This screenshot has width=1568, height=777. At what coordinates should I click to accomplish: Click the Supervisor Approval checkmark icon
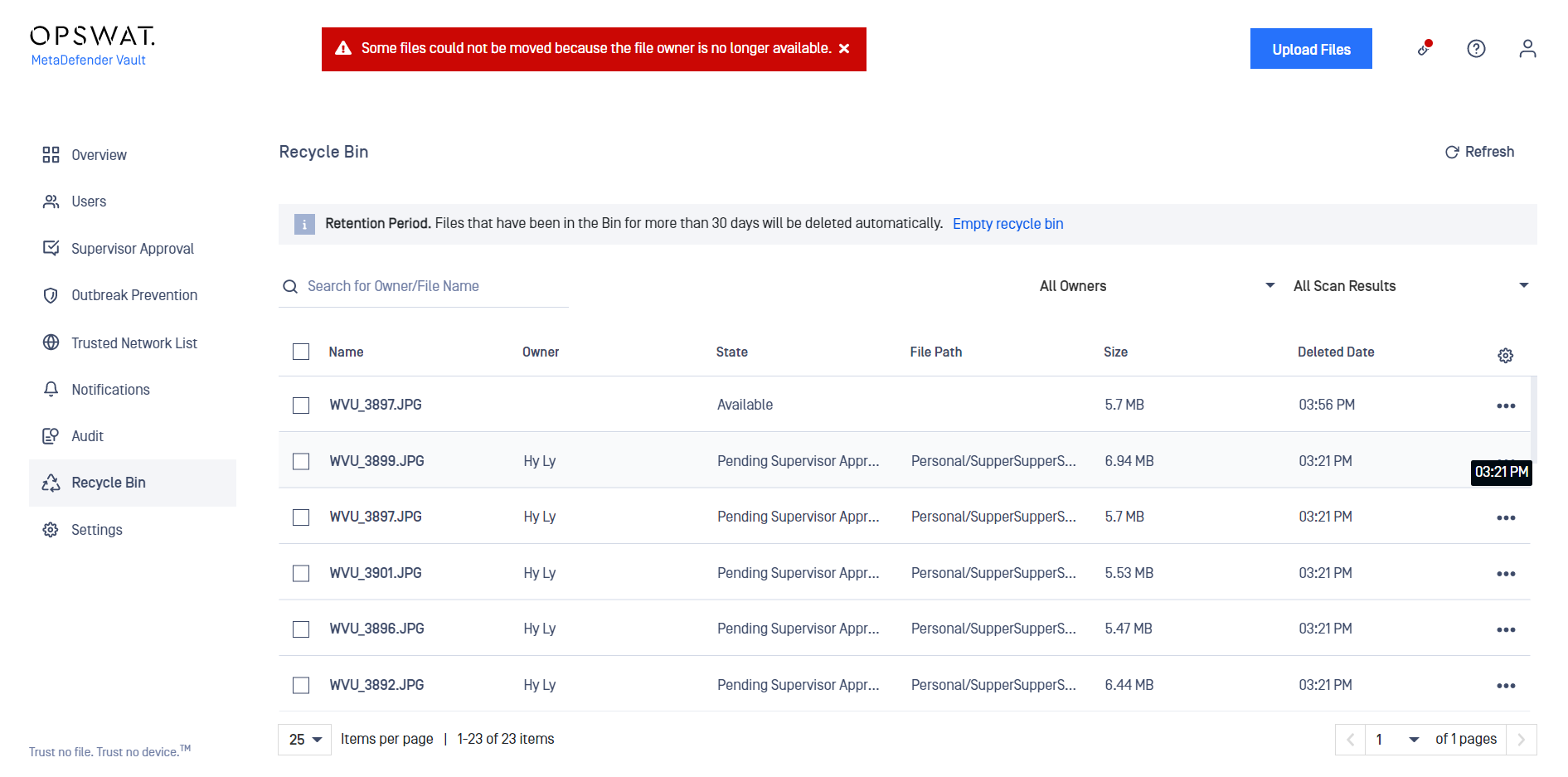51,248
